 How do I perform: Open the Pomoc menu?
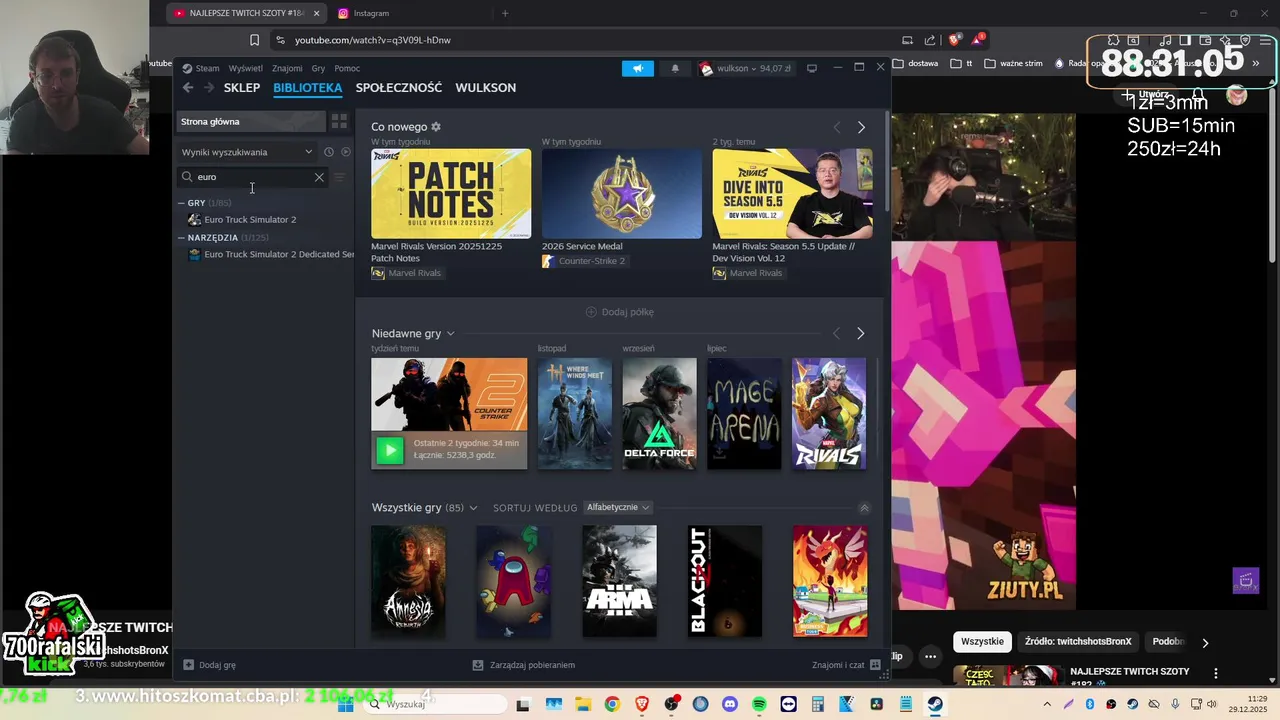pos(347,68)
